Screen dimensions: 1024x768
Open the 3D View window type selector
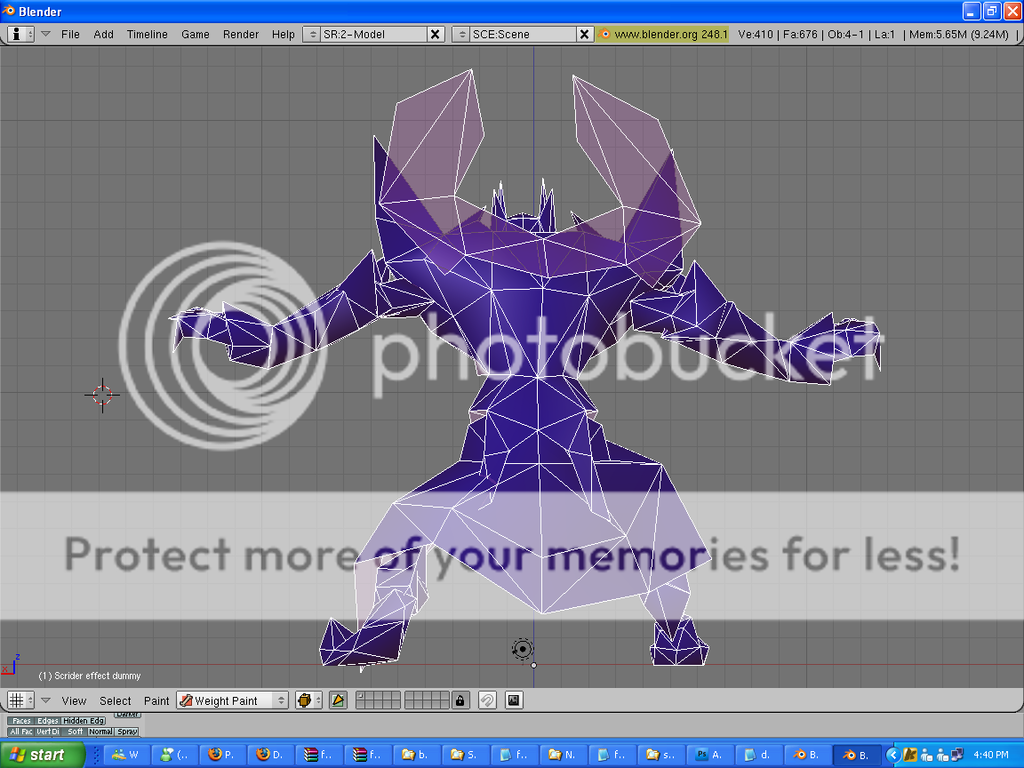pos(20,701)
